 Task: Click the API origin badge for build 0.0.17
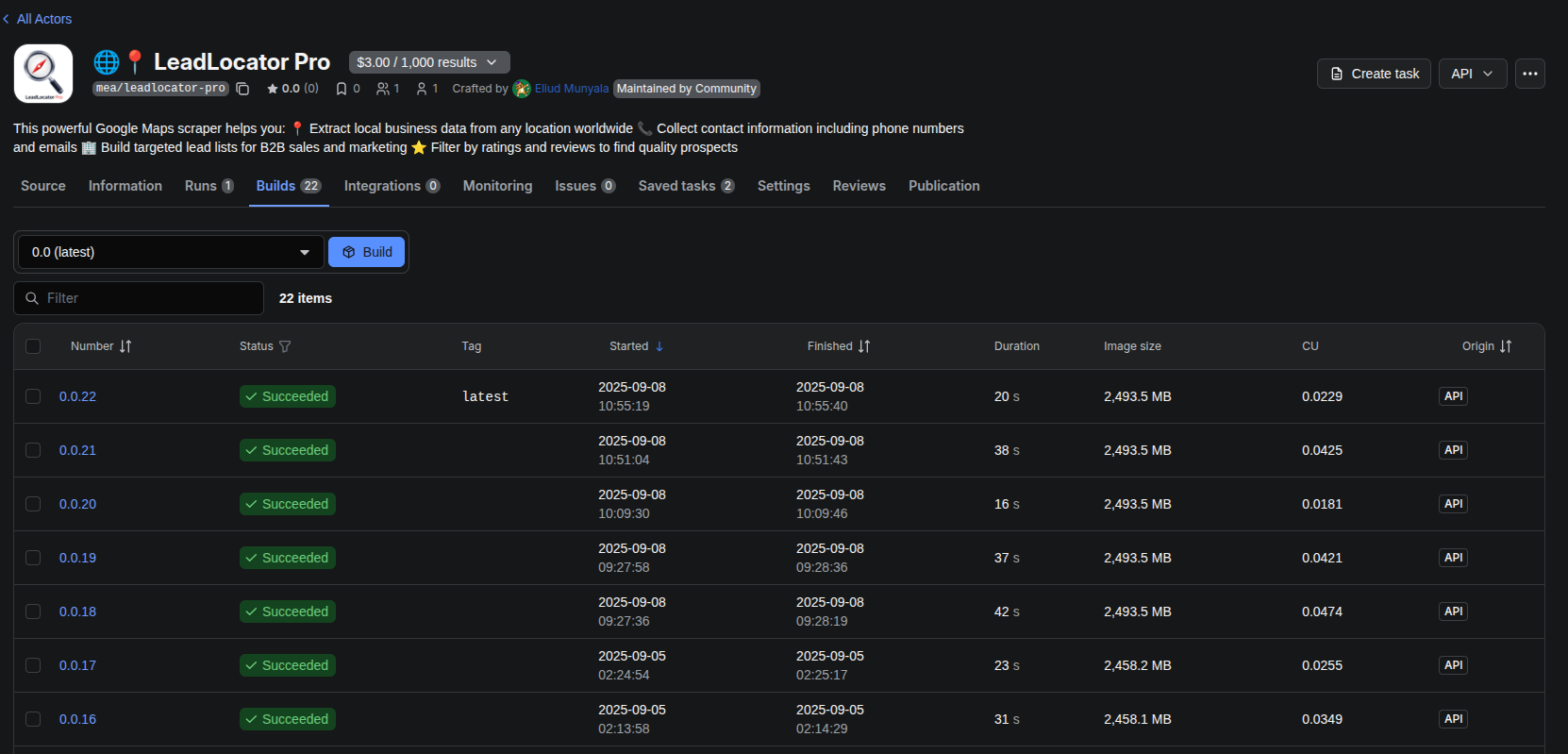pos(1453,665)
